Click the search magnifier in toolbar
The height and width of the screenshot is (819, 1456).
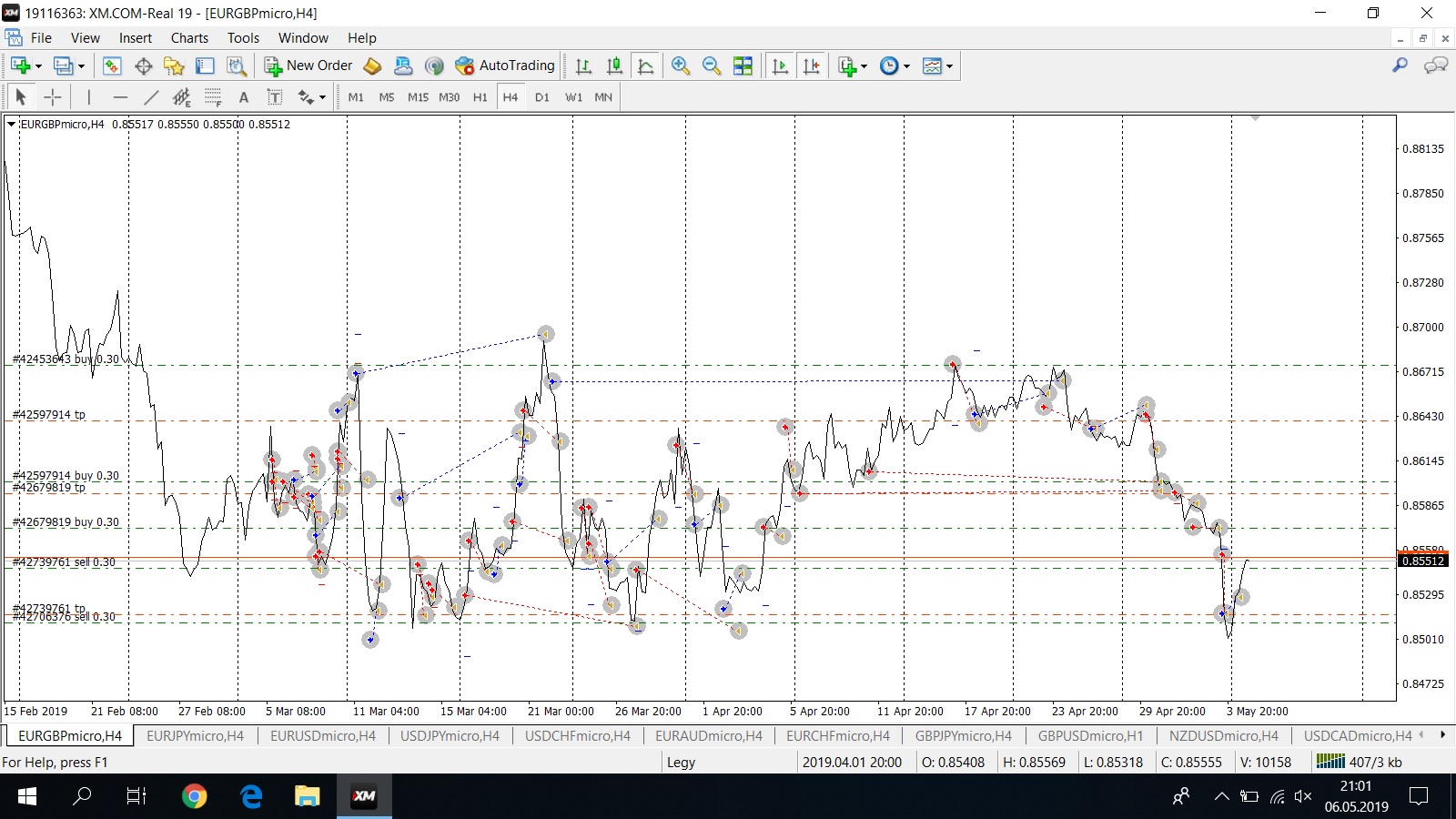pyautogui.click(x=1400, y=66)
